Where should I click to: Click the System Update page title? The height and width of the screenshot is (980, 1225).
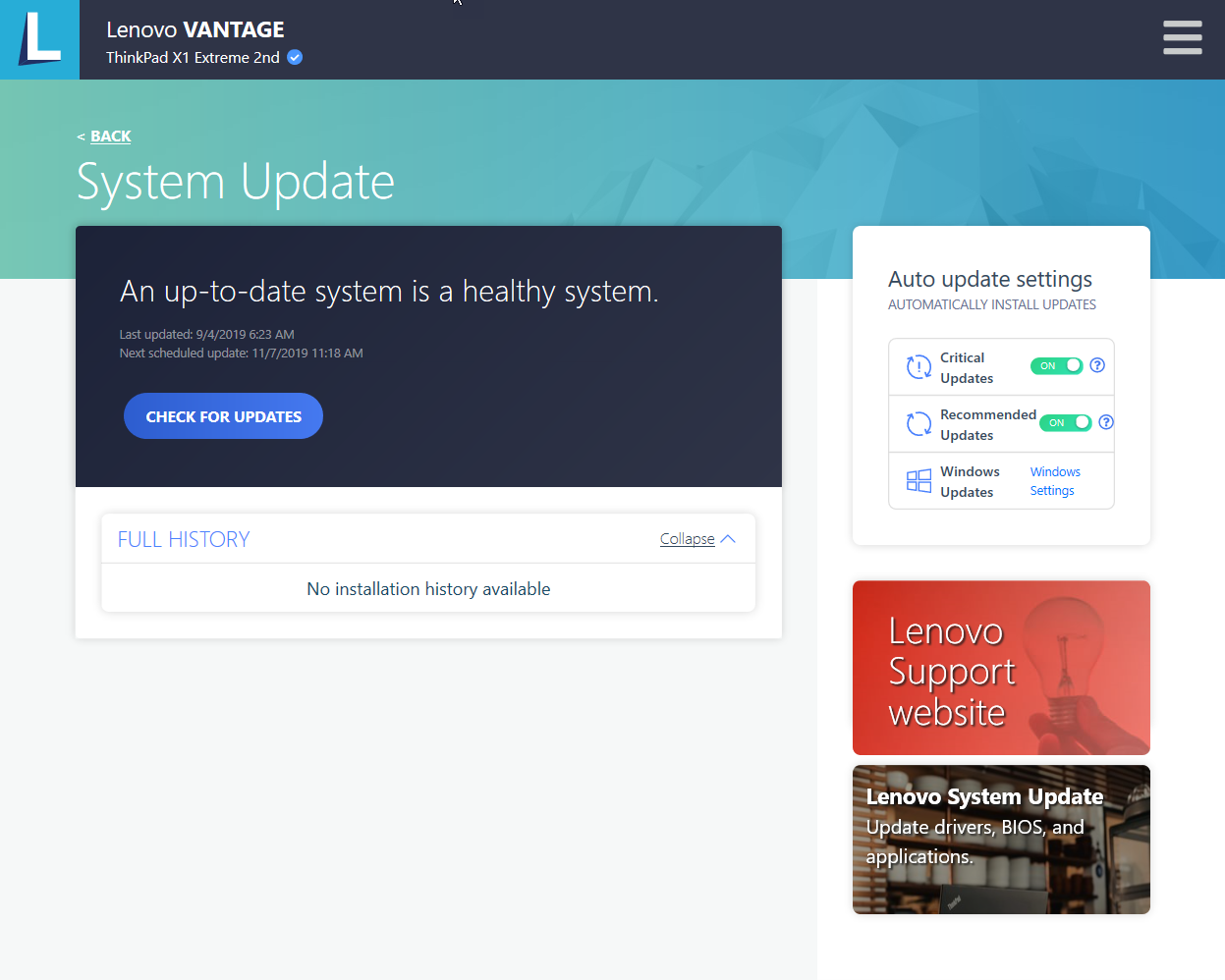point(236,183)
